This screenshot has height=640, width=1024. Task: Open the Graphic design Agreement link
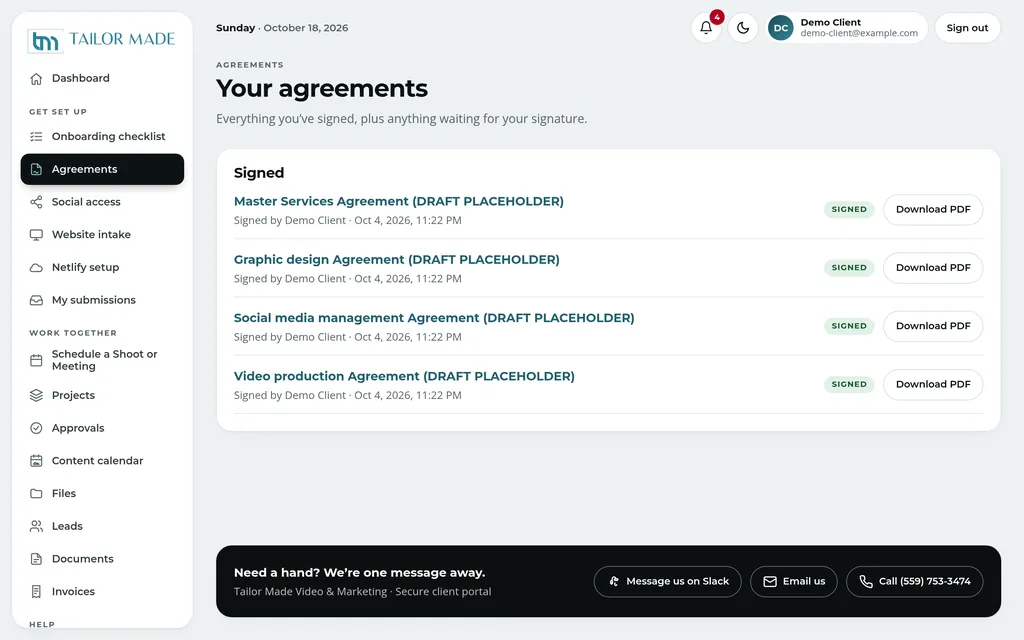(x=396, y=259)
